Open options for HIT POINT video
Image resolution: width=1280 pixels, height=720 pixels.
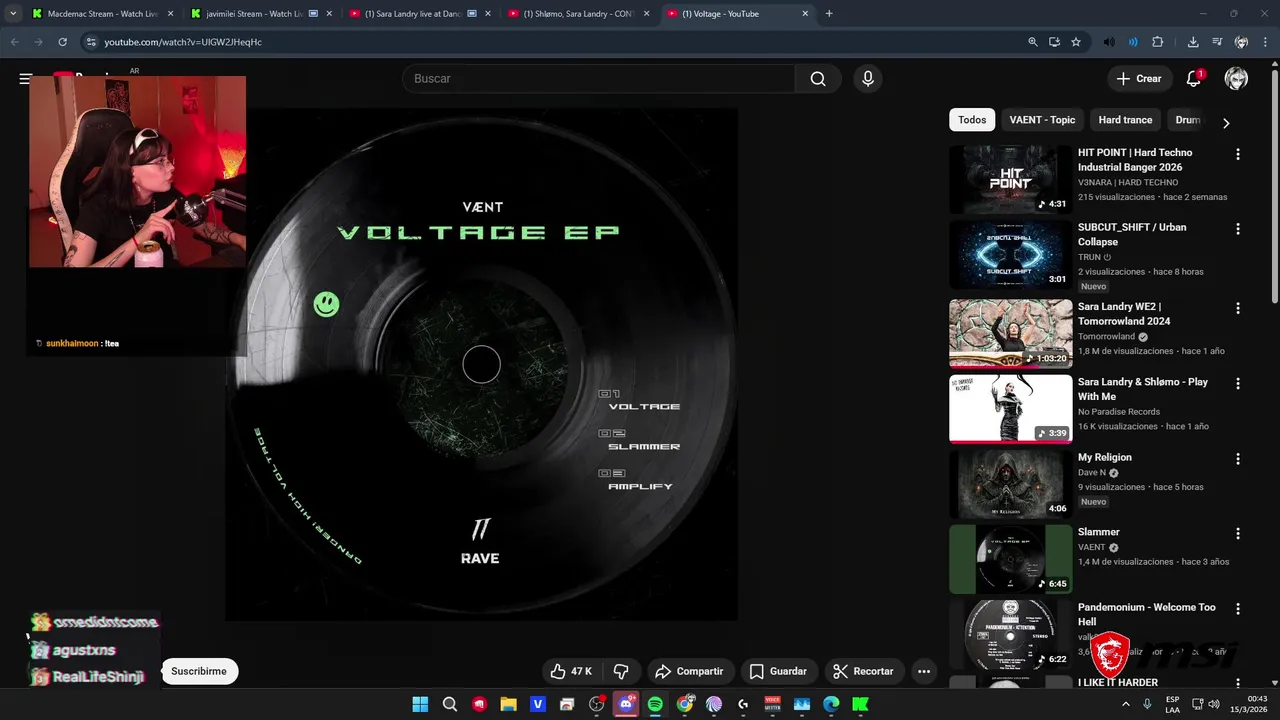pos(1238,154)
